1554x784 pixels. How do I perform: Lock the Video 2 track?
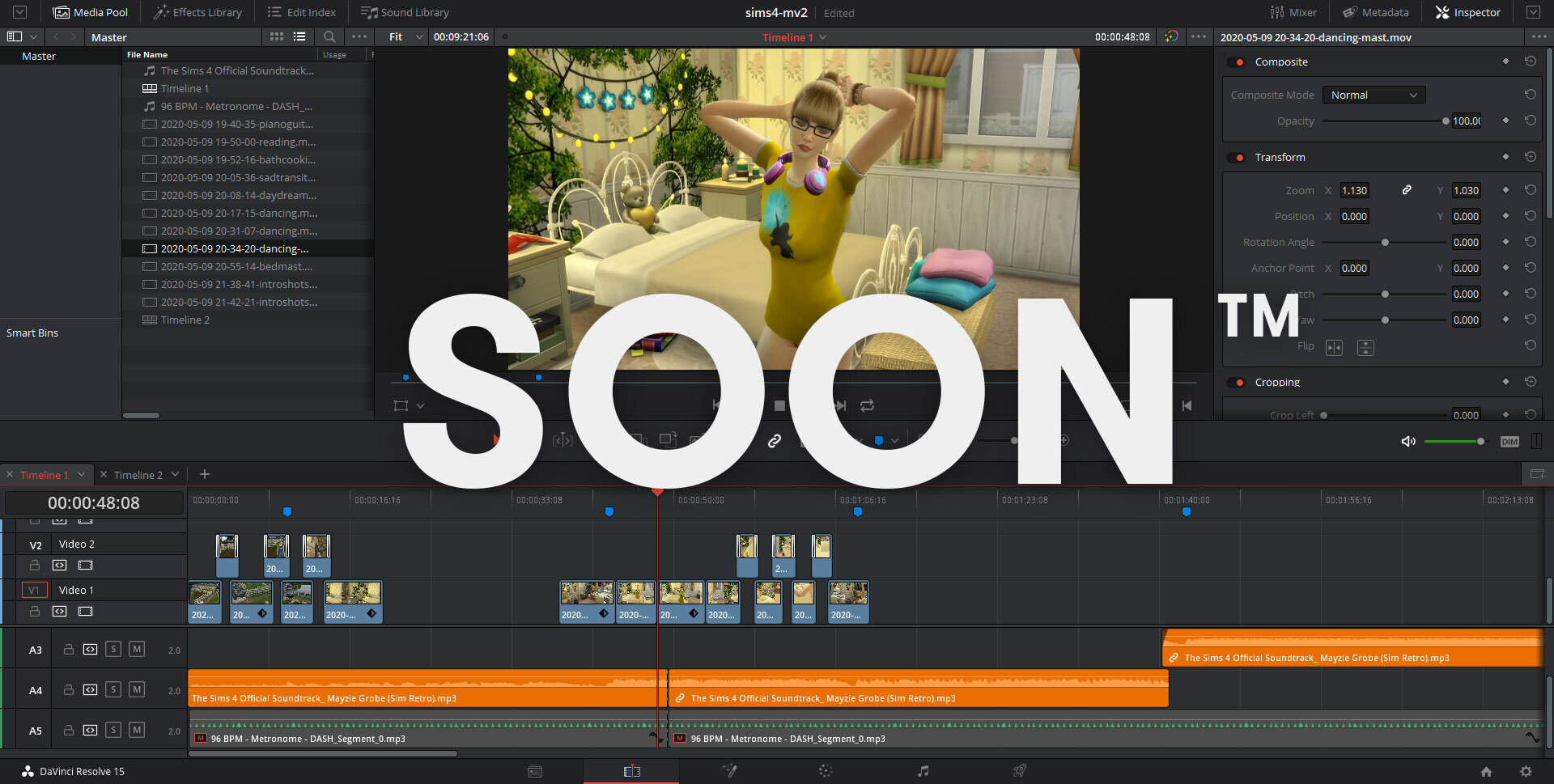(x=35, y=565)
